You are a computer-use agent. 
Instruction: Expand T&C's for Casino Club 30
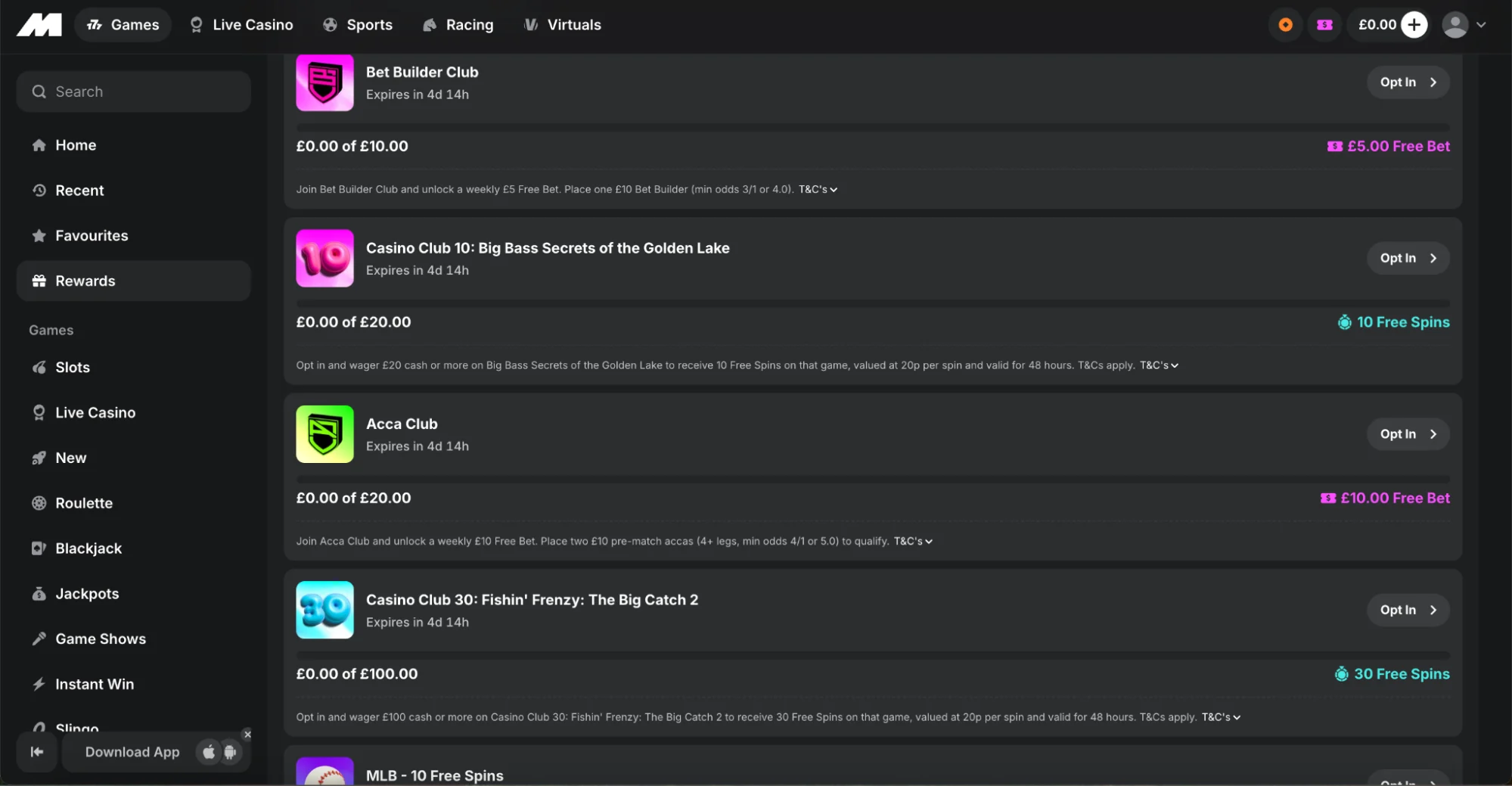[1221, 717]
